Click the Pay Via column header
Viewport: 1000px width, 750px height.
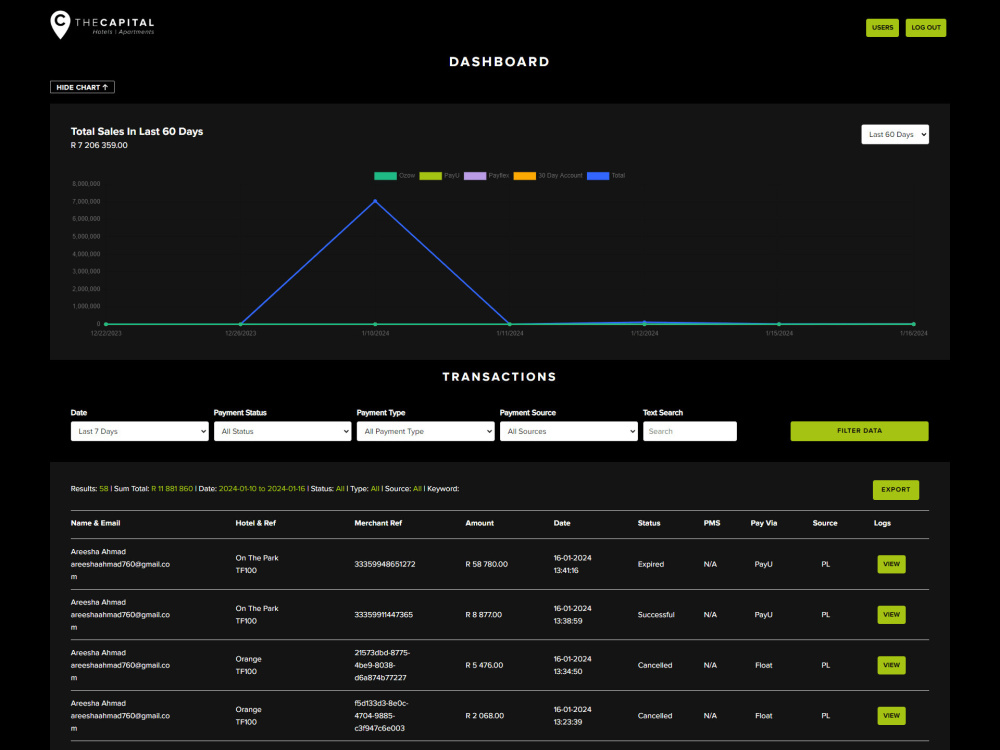tap(763, 523)
